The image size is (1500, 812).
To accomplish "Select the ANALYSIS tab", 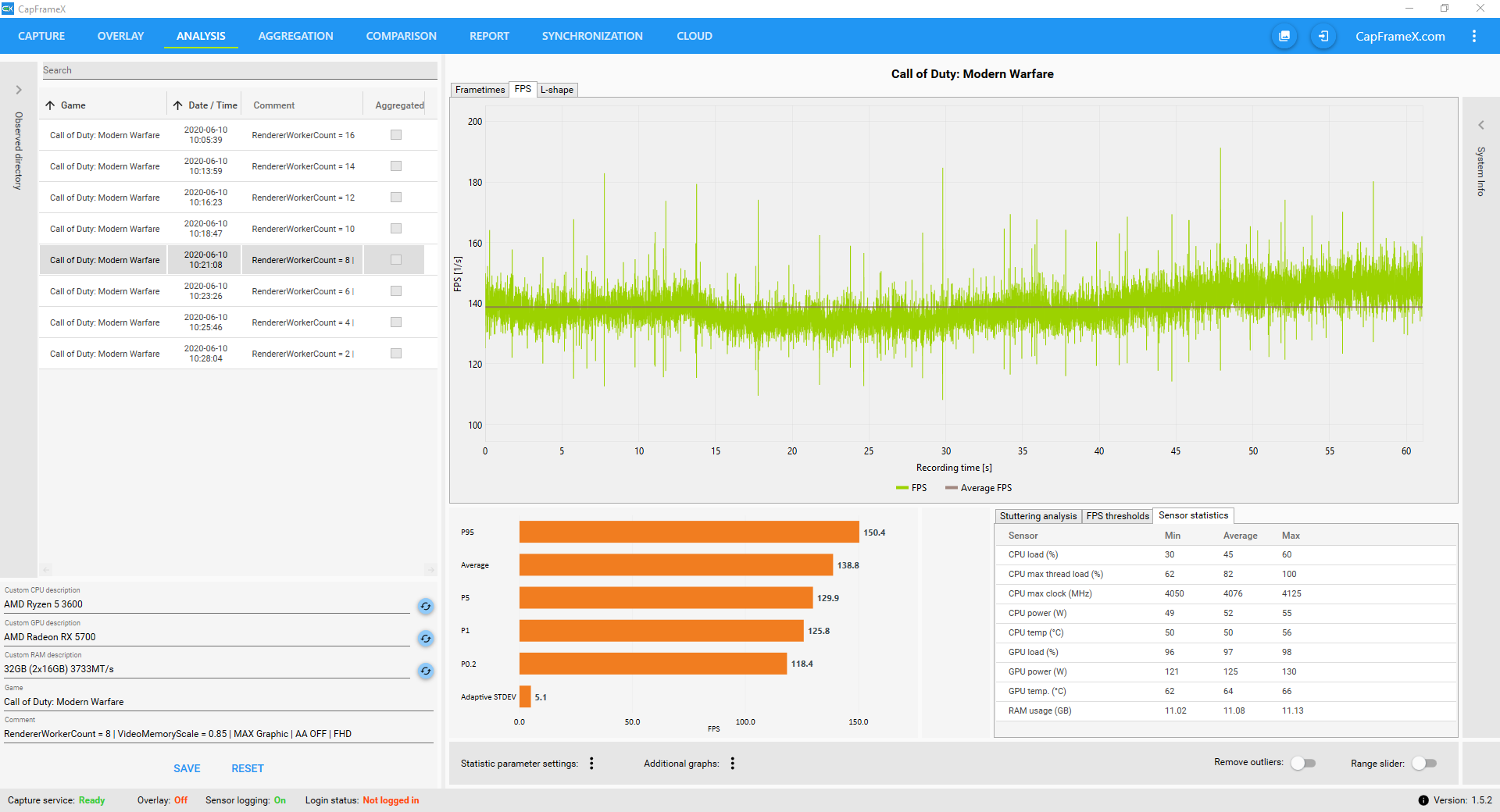I will [x=201, y=36].
